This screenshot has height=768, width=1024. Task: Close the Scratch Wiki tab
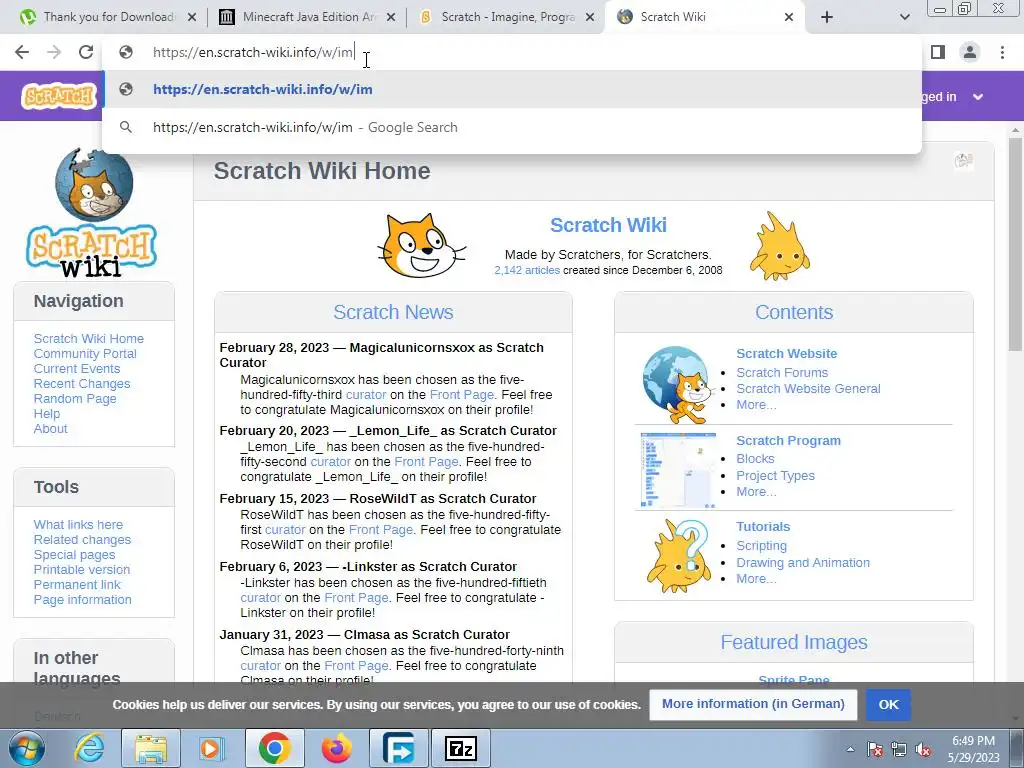coord(789,18)
